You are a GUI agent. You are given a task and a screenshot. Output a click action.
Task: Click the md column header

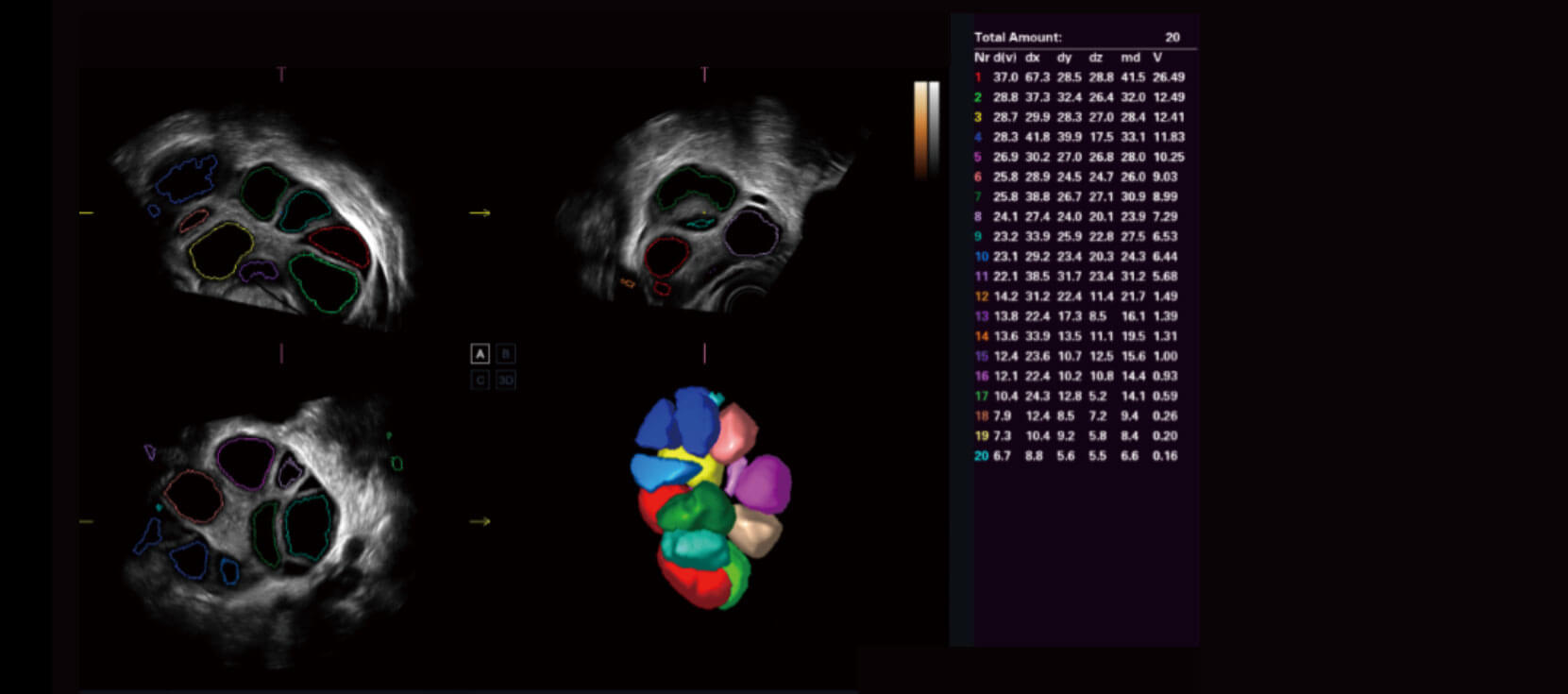point(1130,58)
